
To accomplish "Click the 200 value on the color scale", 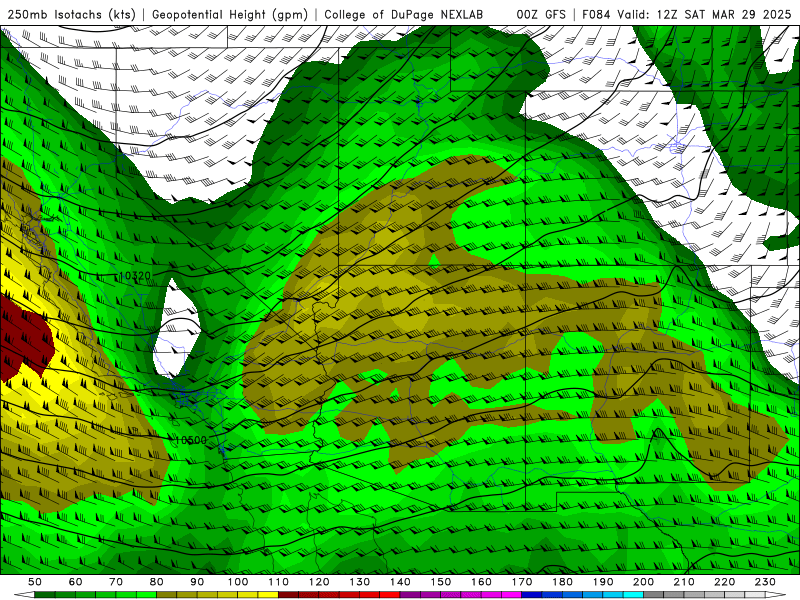I will [643, 582].
